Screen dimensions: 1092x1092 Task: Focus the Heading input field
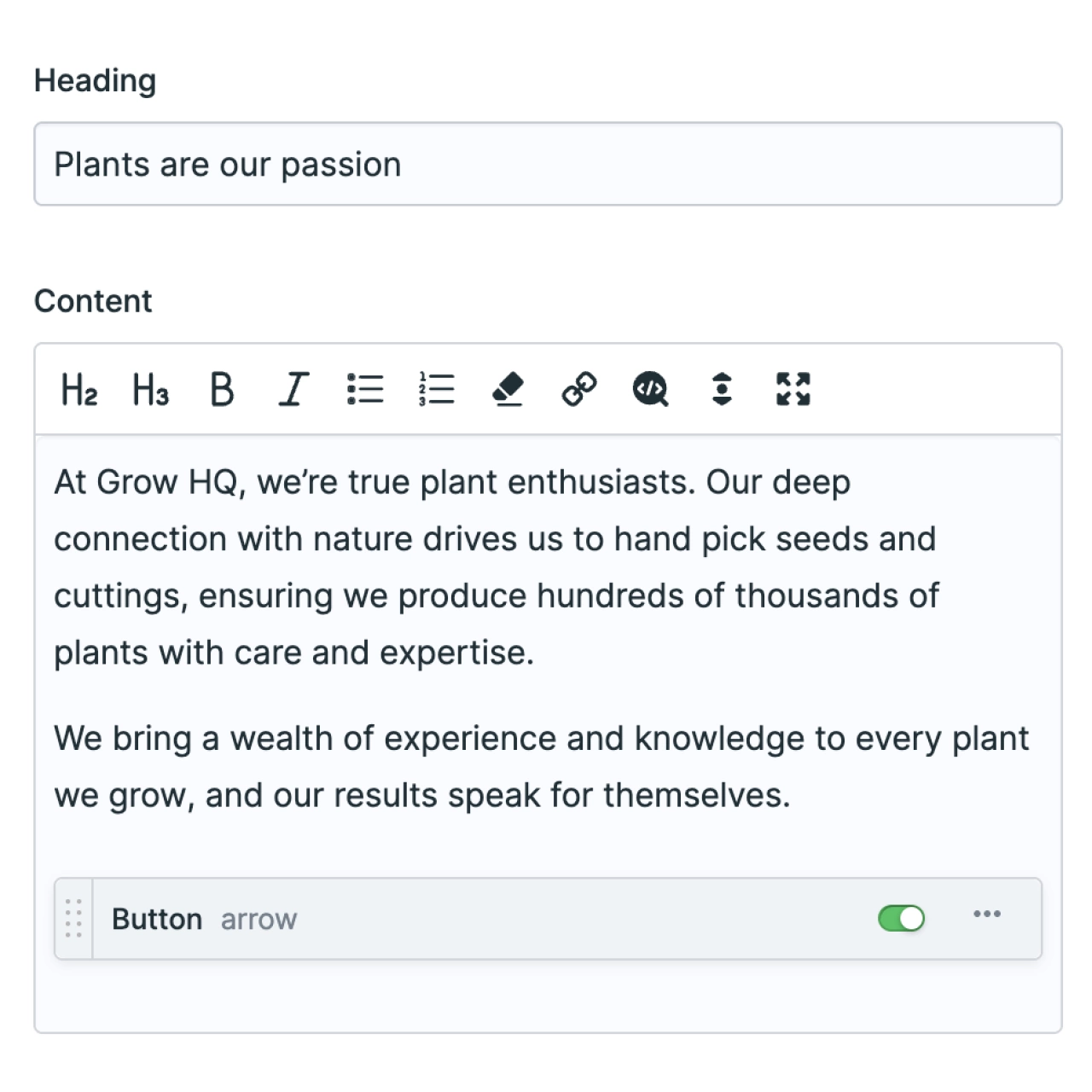pyautogui.click(x=548, y=164)
